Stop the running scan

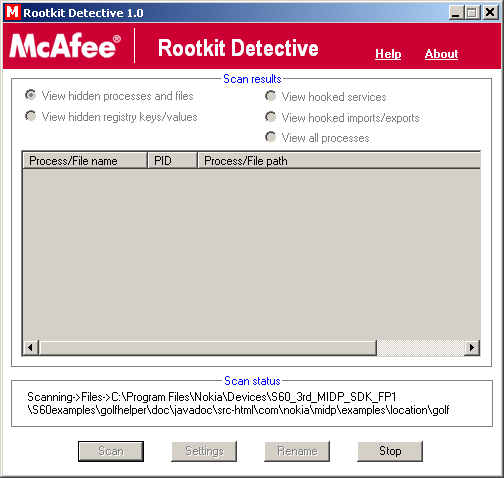(x=390, y=451)
